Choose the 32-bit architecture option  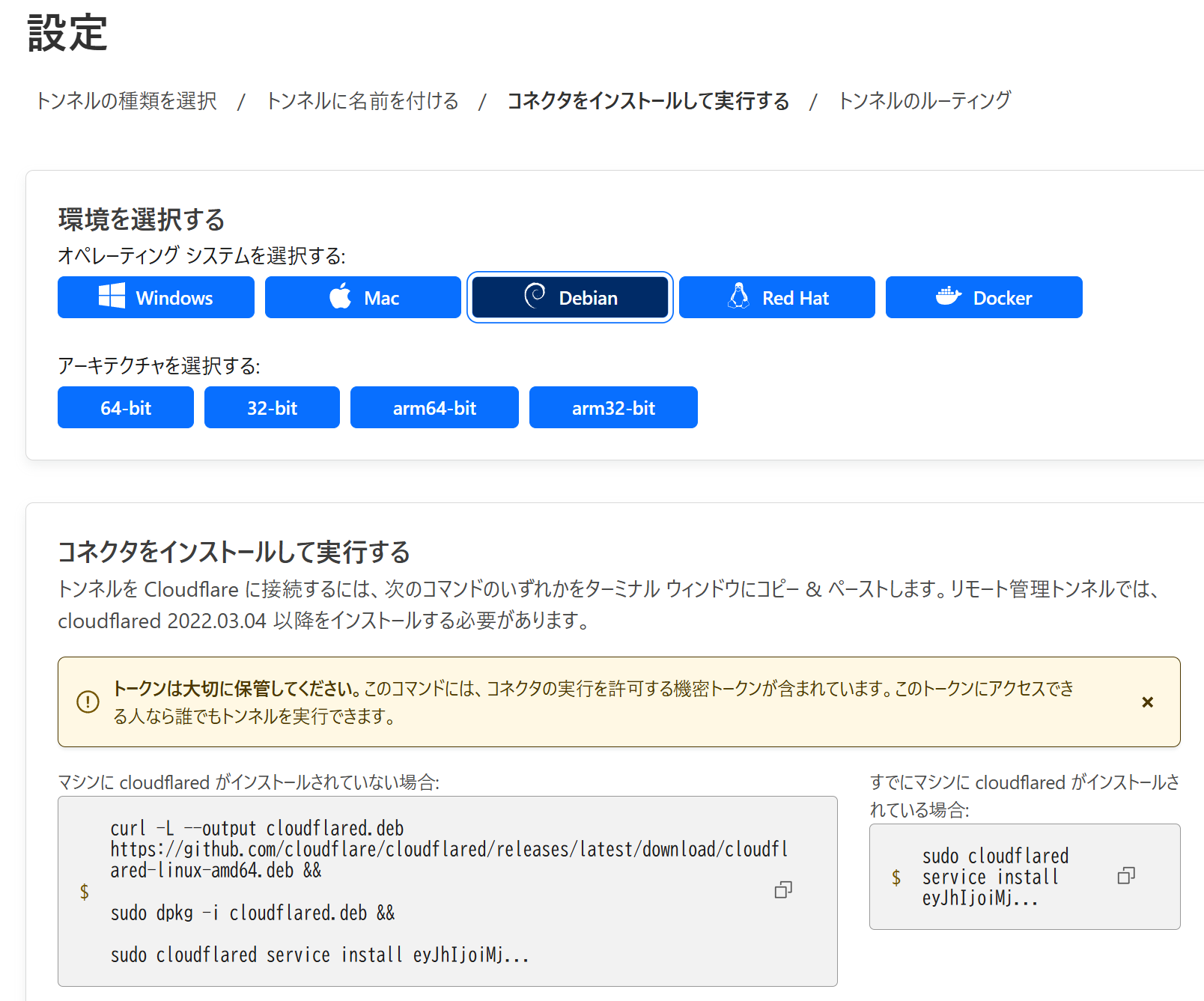271,407
